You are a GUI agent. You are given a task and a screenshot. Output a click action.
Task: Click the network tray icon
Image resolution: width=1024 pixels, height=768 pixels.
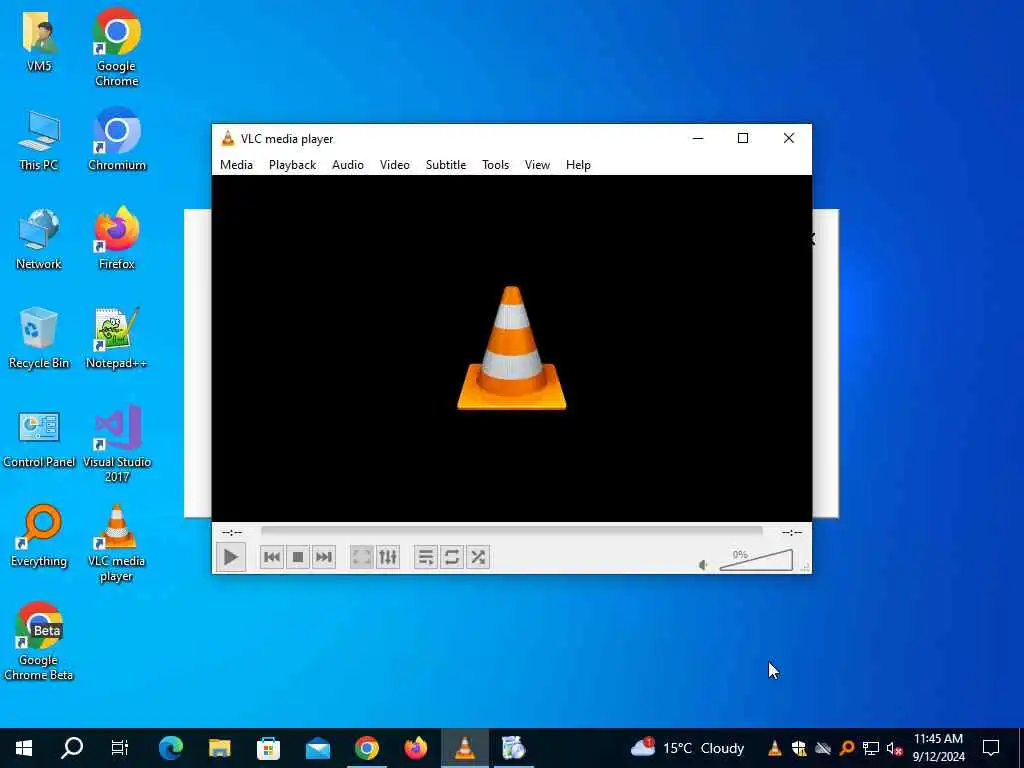871,748
